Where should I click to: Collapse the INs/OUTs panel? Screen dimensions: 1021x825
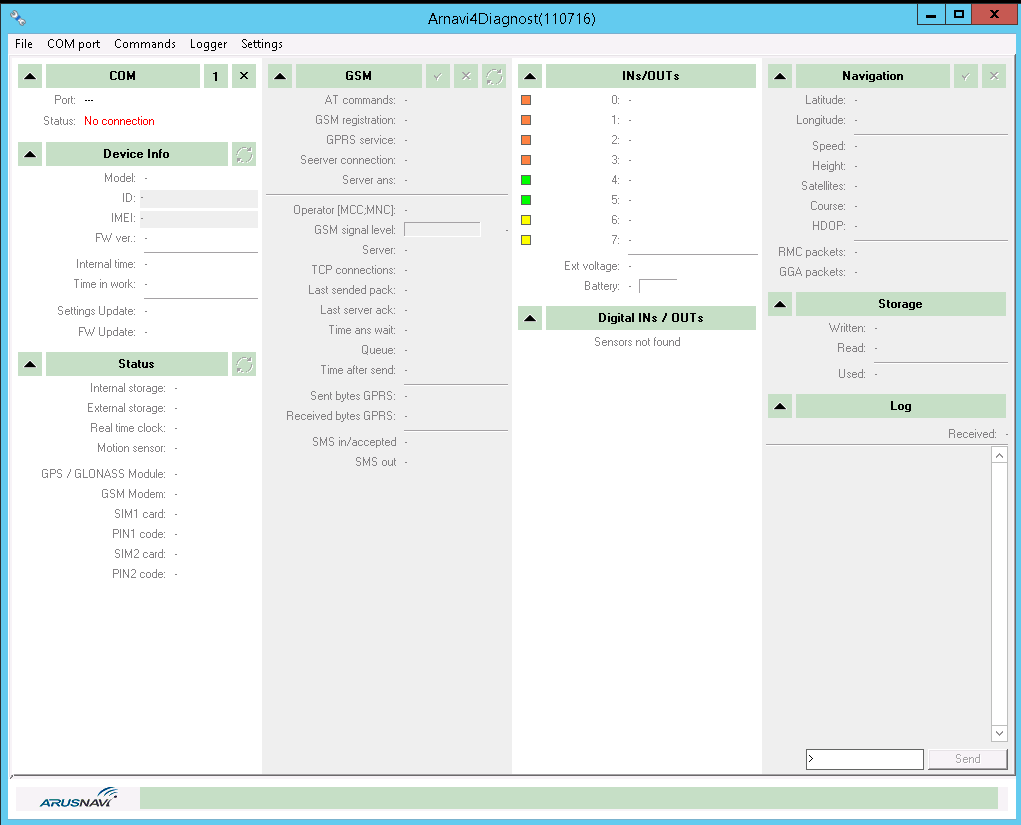[x=530, y=76]
